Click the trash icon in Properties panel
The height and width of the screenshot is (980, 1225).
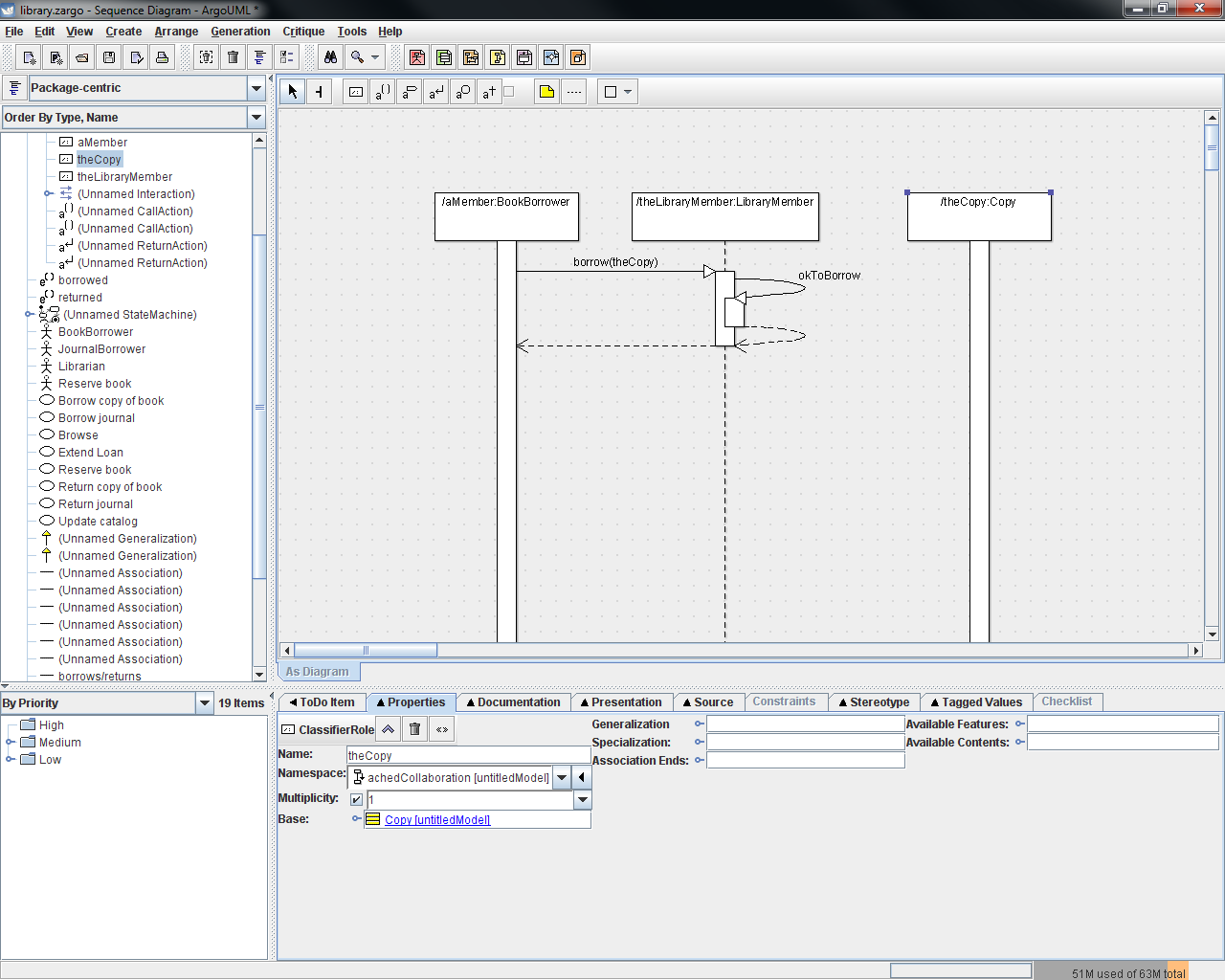click(414, 729)
